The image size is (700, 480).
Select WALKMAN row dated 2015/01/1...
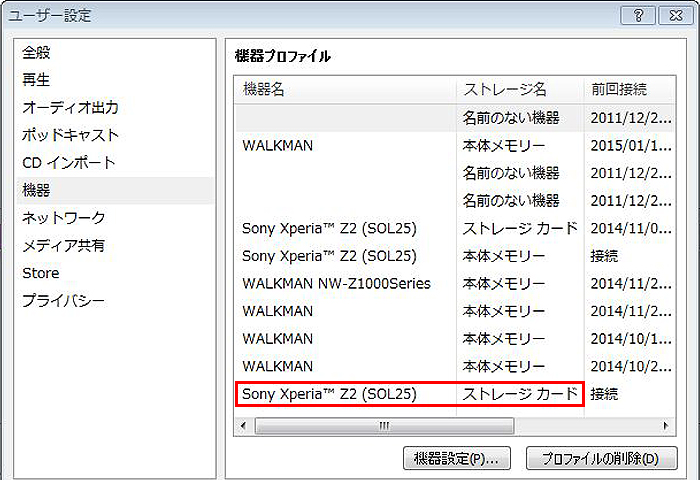[454, 146]
